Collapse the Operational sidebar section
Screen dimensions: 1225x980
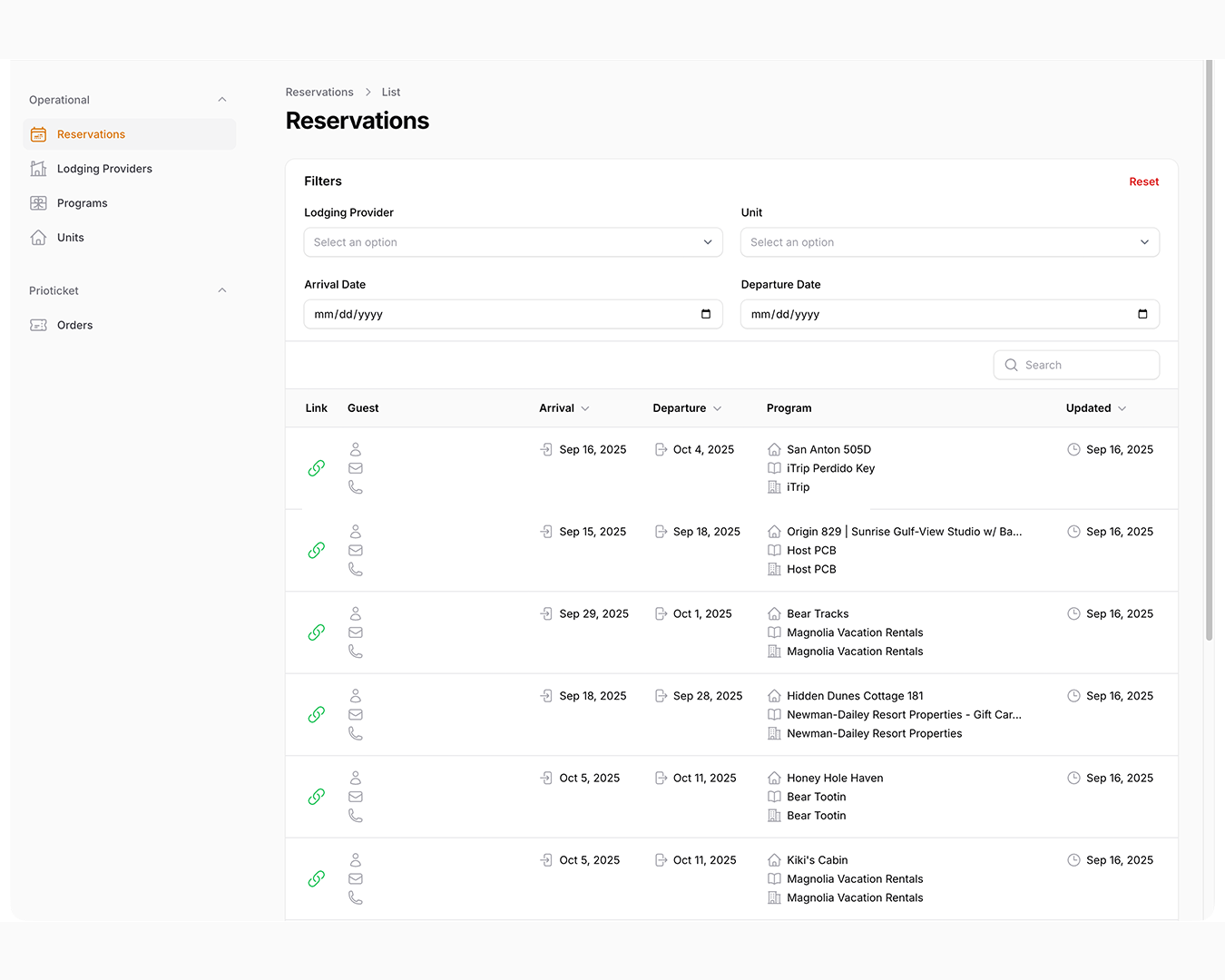[x=222, y=100]
